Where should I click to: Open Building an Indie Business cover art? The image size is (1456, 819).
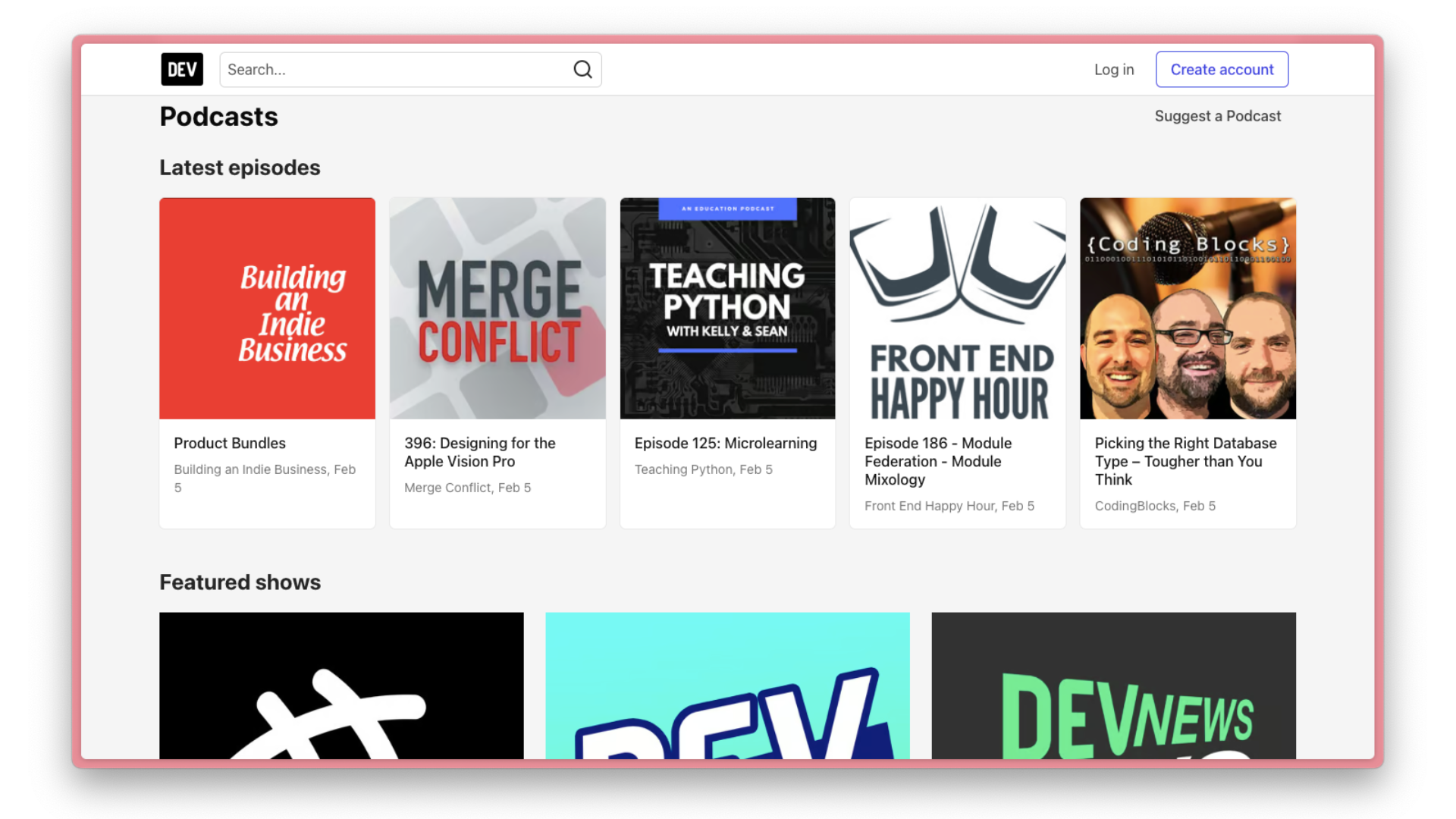[267, 308]
